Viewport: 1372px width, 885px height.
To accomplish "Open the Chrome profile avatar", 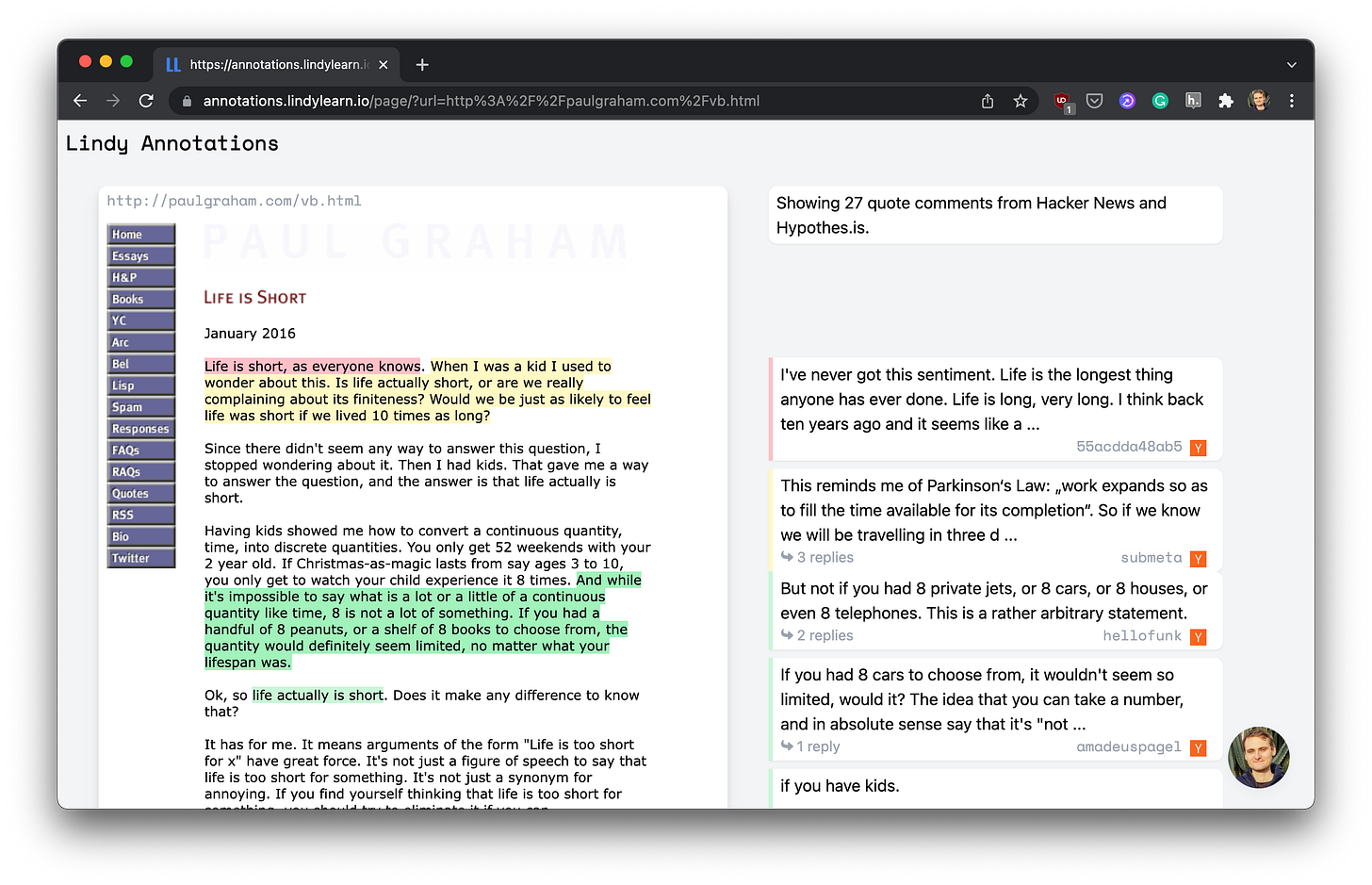I will (1259, 101).
